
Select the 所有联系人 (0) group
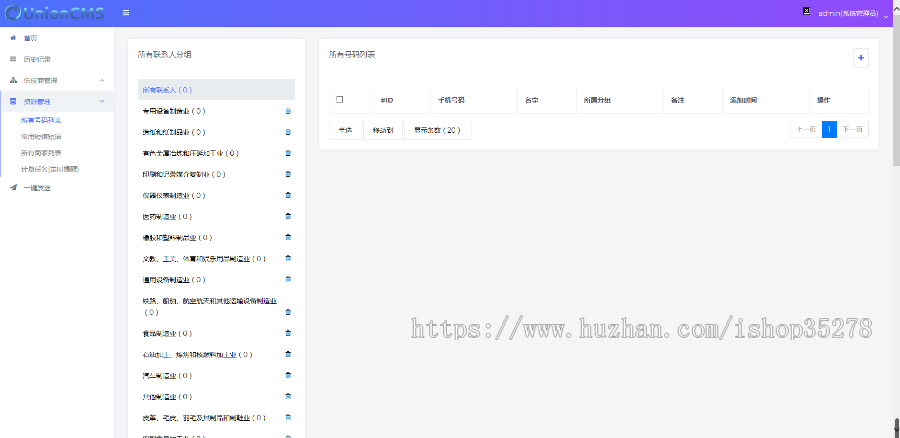(x=217, y=89)
